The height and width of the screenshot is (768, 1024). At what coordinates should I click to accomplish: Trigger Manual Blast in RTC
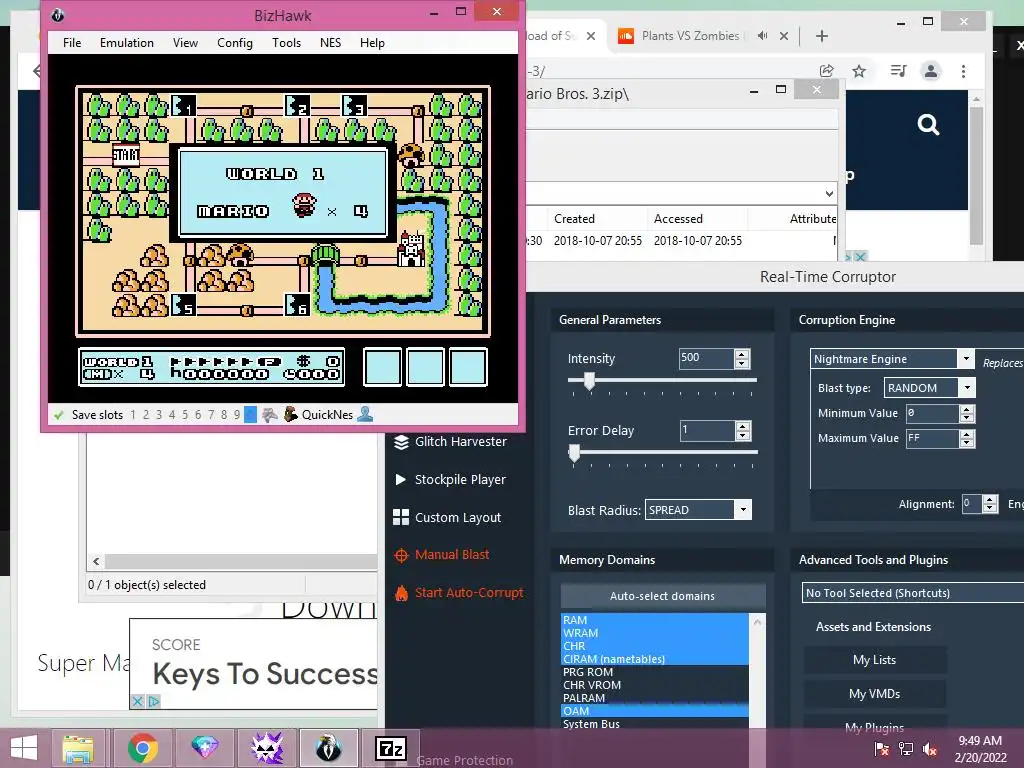[441, 555]
